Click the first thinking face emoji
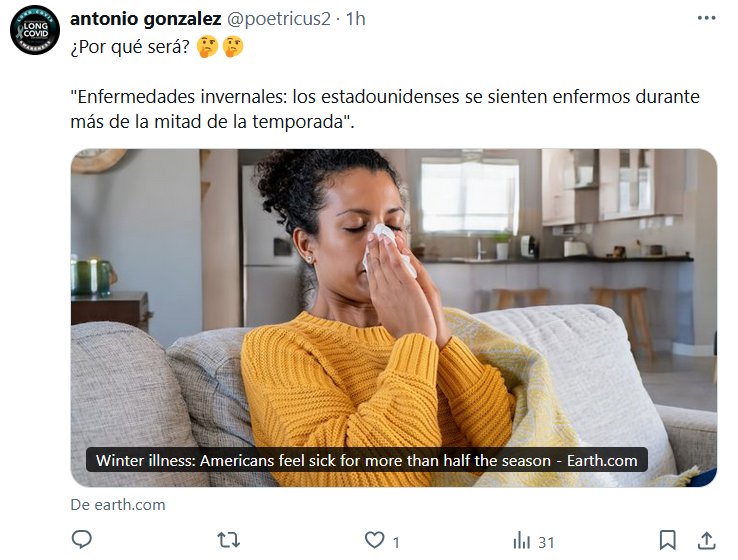This screenshot has height=560, width=738. tap(208, 47)
